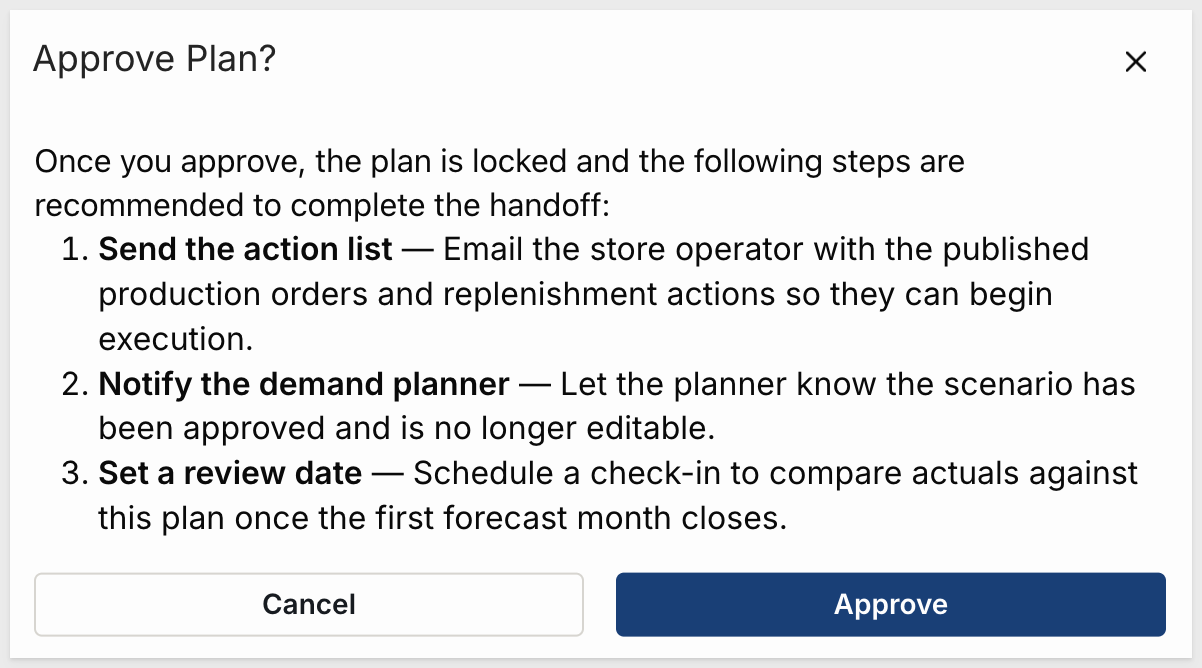Click 'recommended to complete the handoff:' line
This screenshot has width=1202, height=668.
pyautogui.click(x=323, y=204)
